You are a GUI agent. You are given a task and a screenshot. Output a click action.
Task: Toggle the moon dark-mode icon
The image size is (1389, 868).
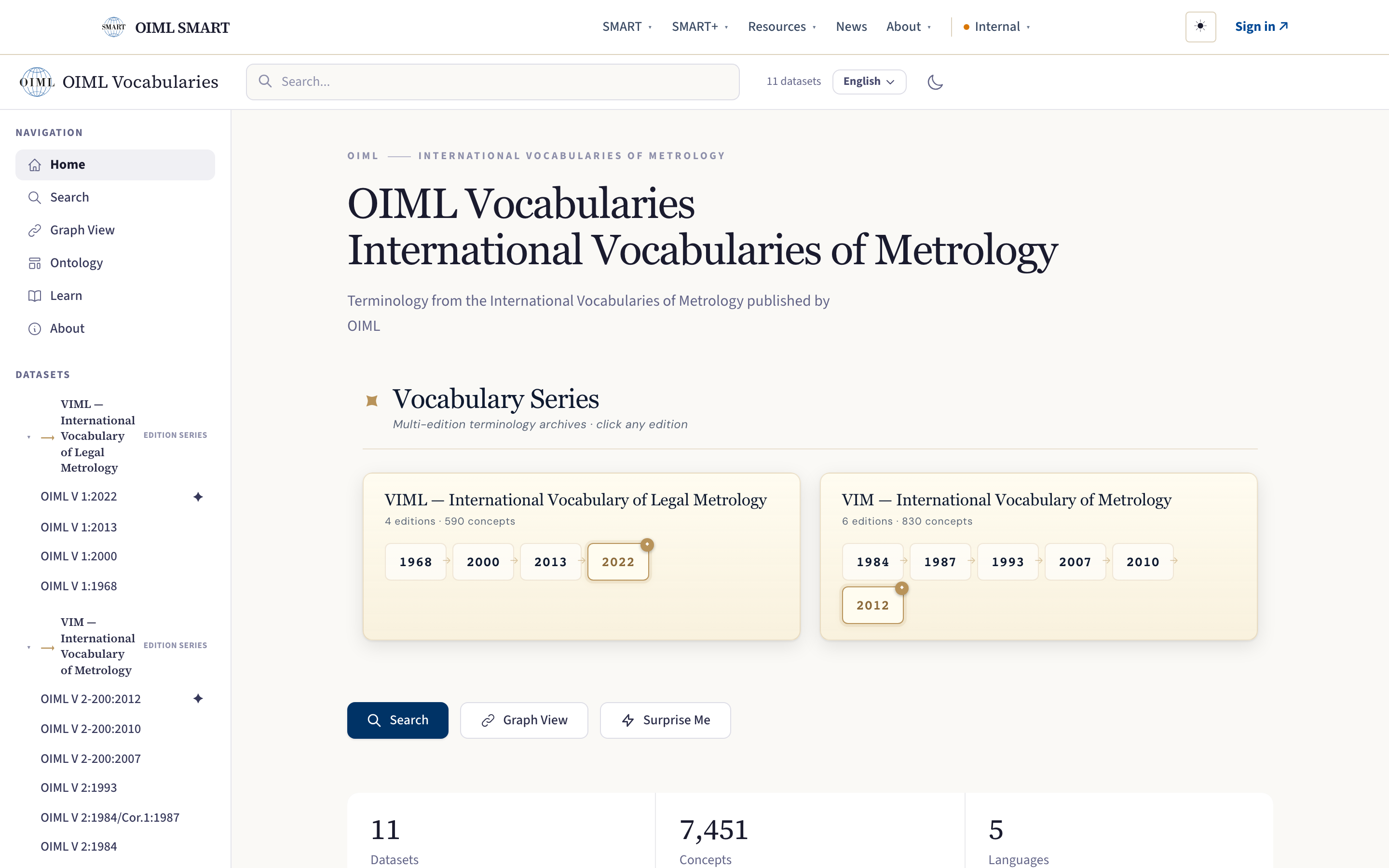click(x=935, y=82)
